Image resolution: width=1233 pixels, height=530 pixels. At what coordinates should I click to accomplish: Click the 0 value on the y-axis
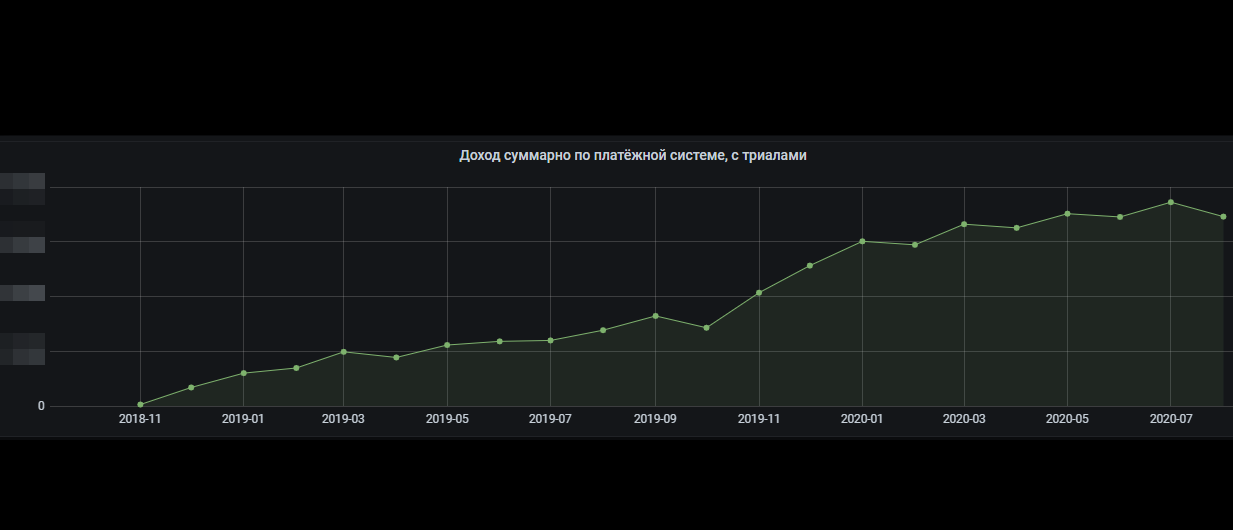coord(41,406)
